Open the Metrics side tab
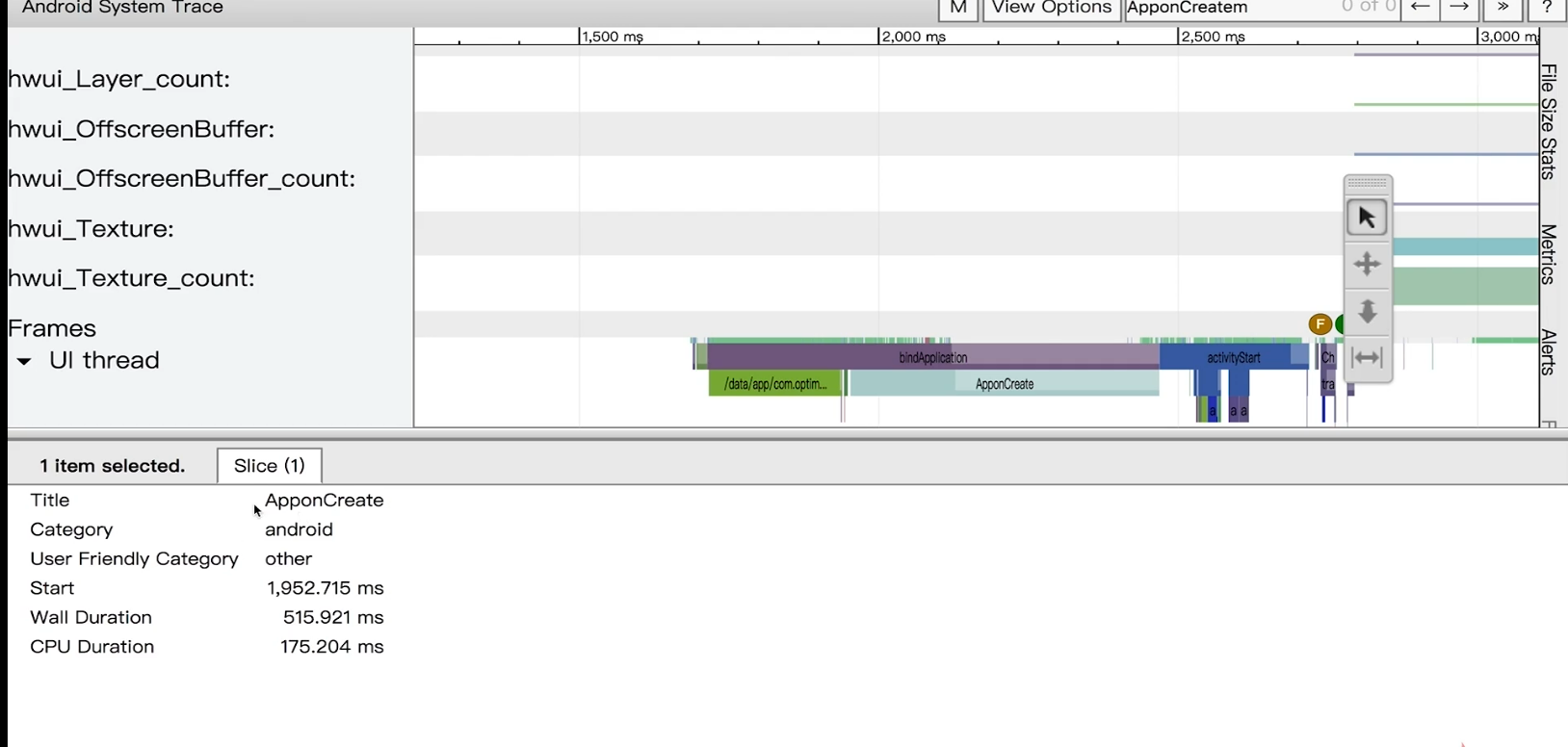 1549,254
